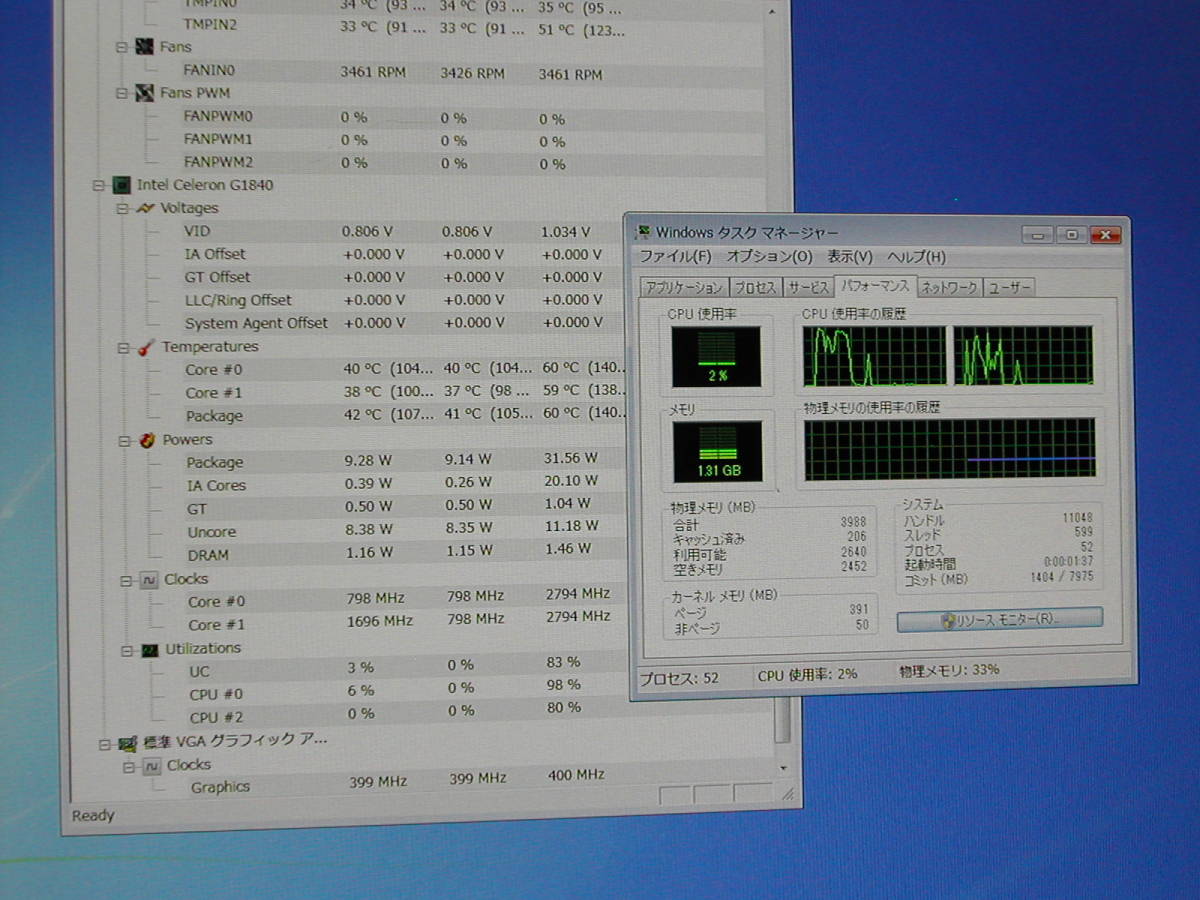Screen dimensions: 1200x900
Task: Collapse the 標準 VGA グラフィック node
Action: click(104, 744)
